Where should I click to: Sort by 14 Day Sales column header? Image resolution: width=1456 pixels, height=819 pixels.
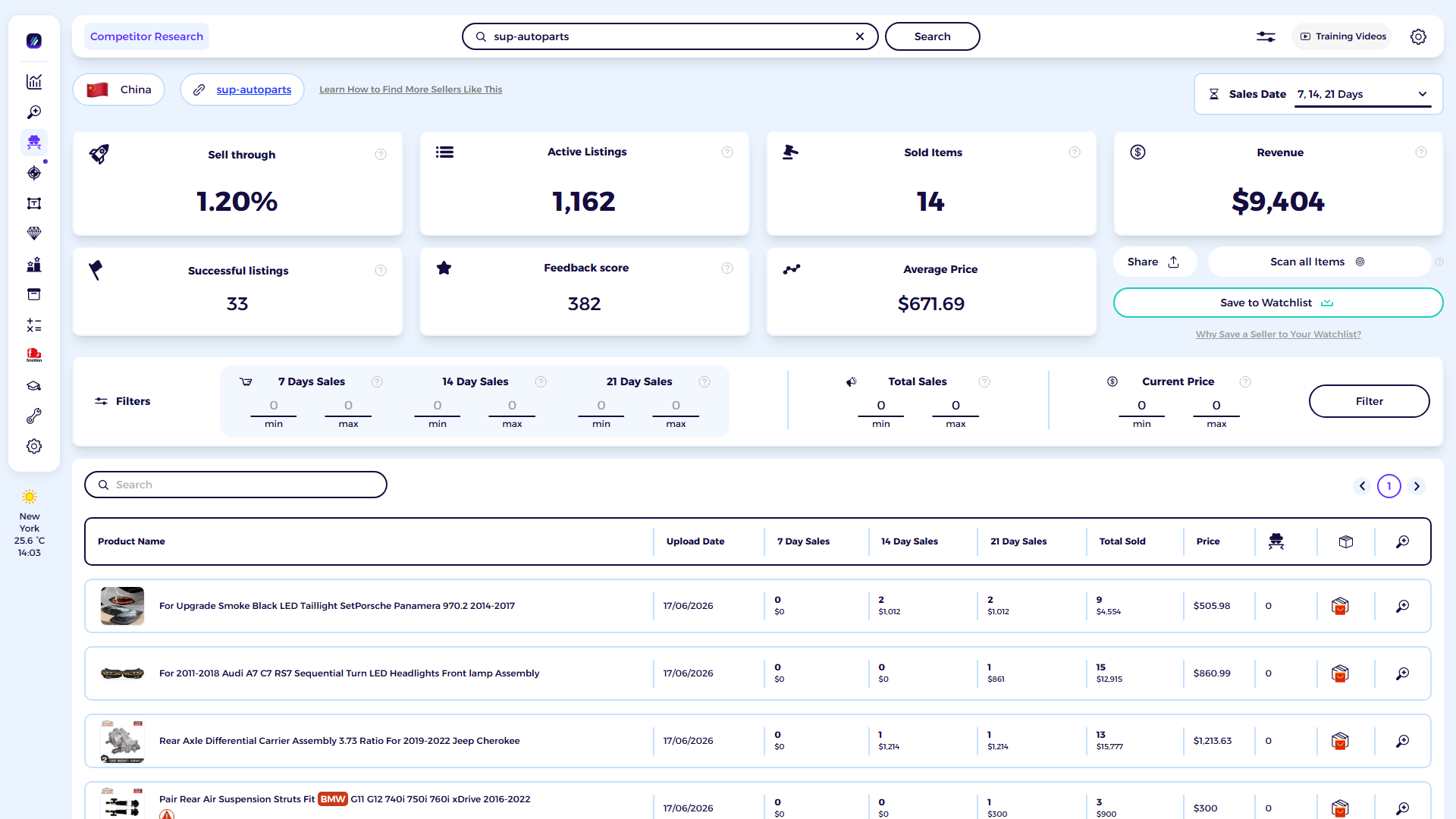point(909,541)
